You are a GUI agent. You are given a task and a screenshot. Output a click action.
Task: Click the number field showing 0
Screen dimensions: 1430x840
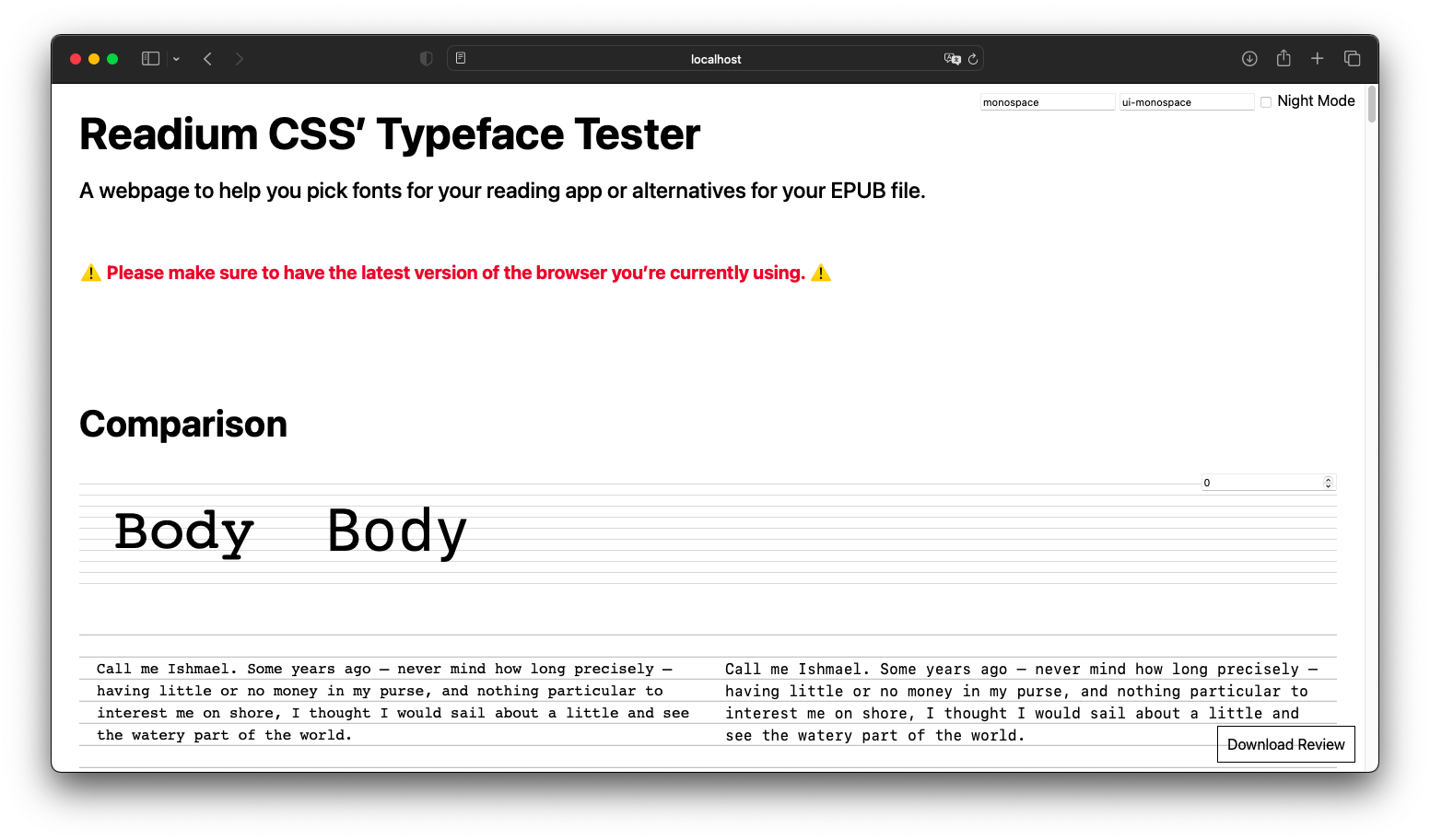click(1268, 483)
